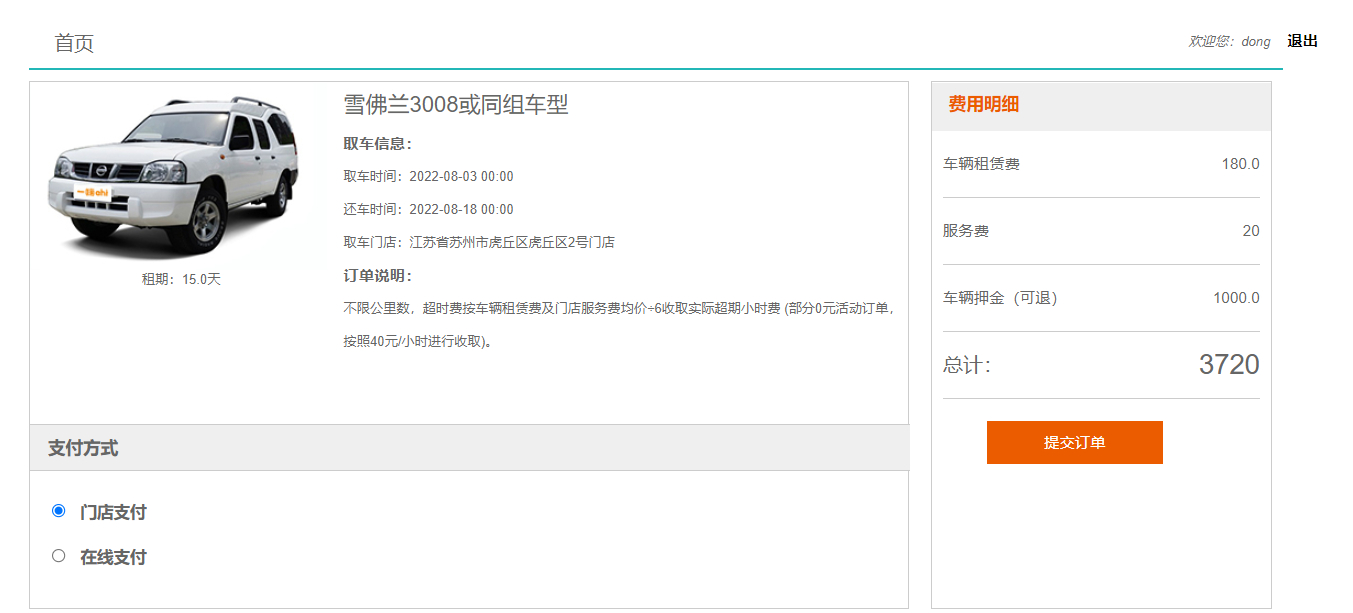
Task: Click the 门店支付 label text
Action: pyautogui.click(x=113, y=513)
